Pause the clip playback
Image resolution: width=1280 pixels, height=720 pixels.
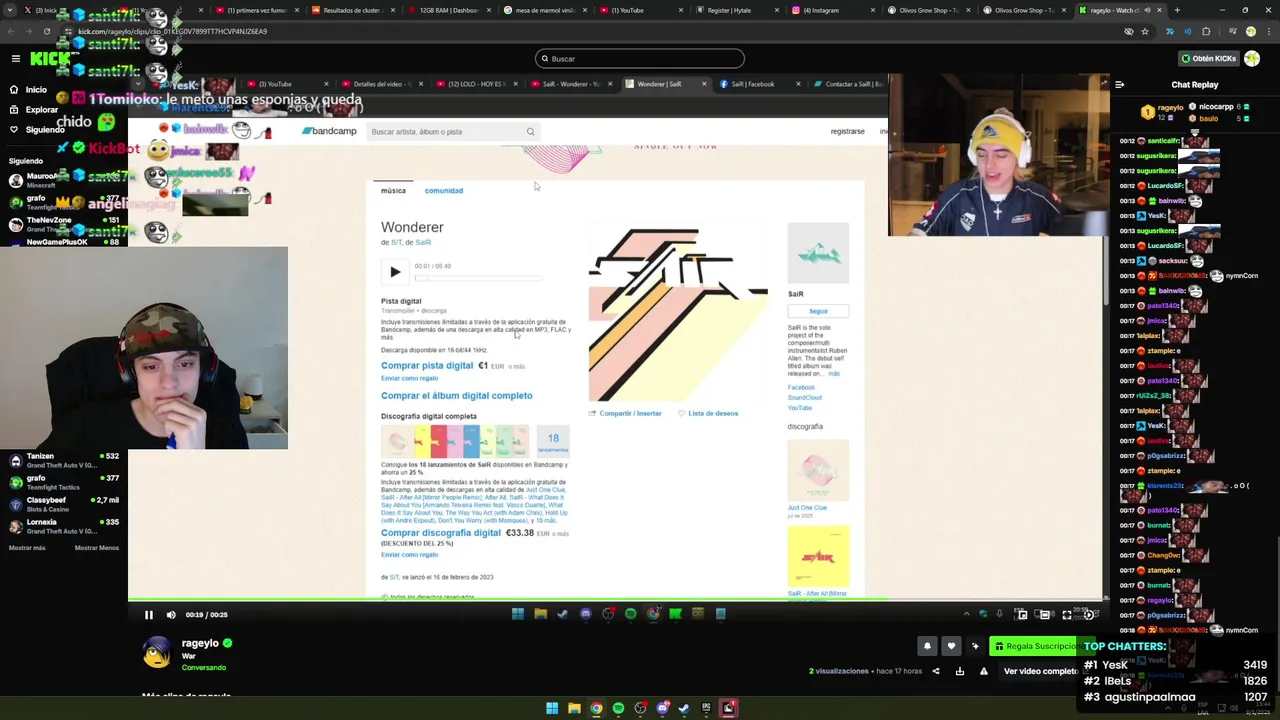(x=148, y=615)
